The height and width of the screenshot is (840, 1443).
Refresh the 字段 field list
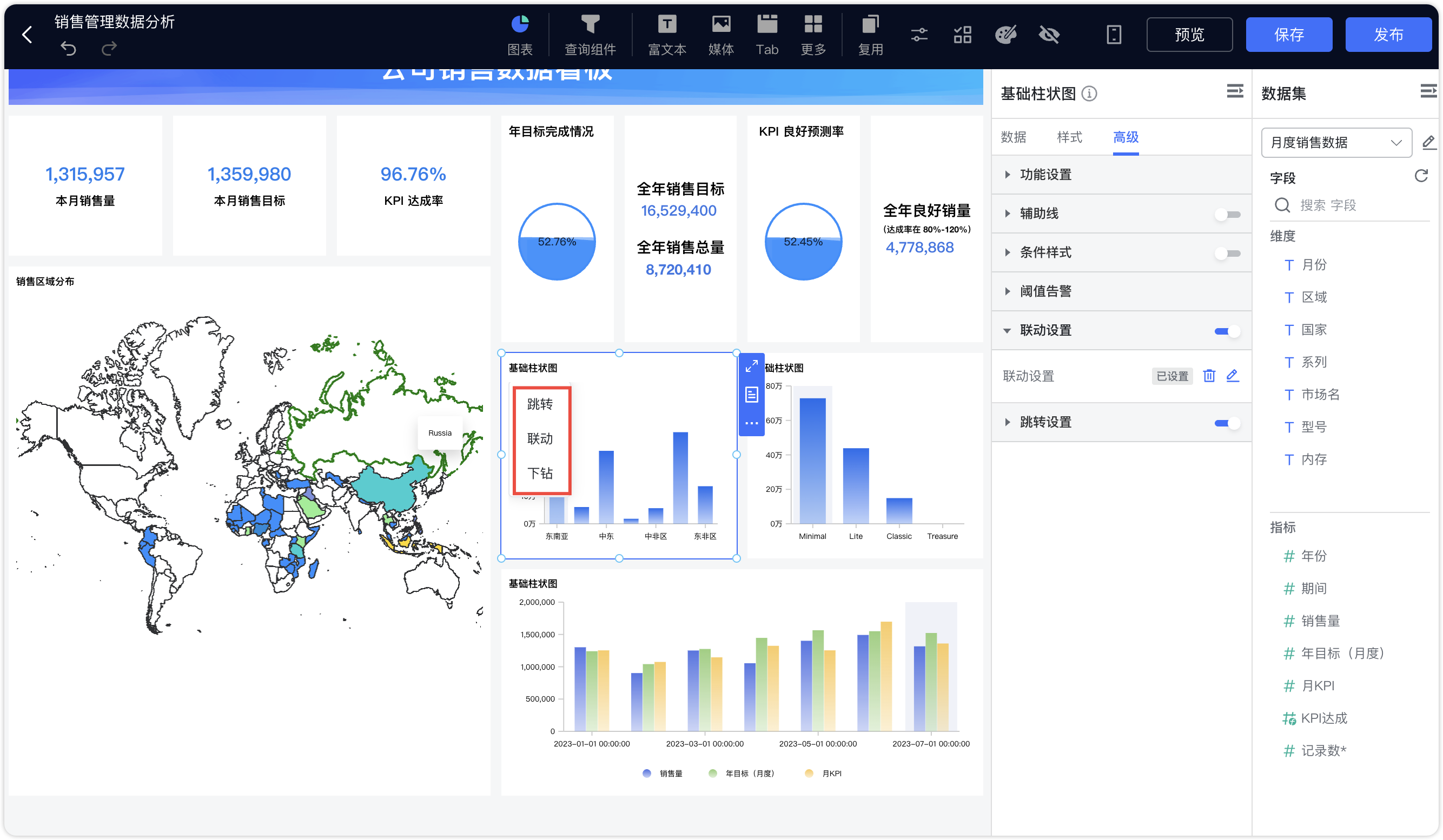tap(1421, 176)
